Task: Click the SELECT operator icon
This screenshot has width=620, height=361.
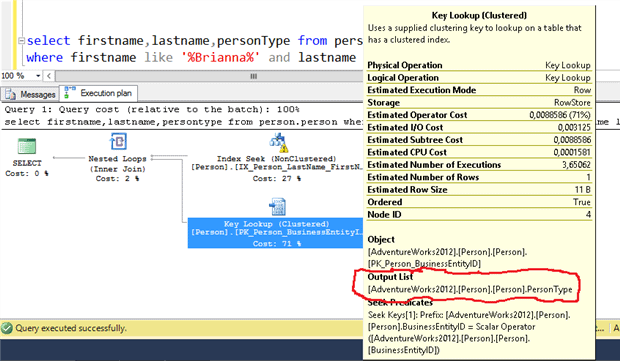Action: tap(27, 146)
